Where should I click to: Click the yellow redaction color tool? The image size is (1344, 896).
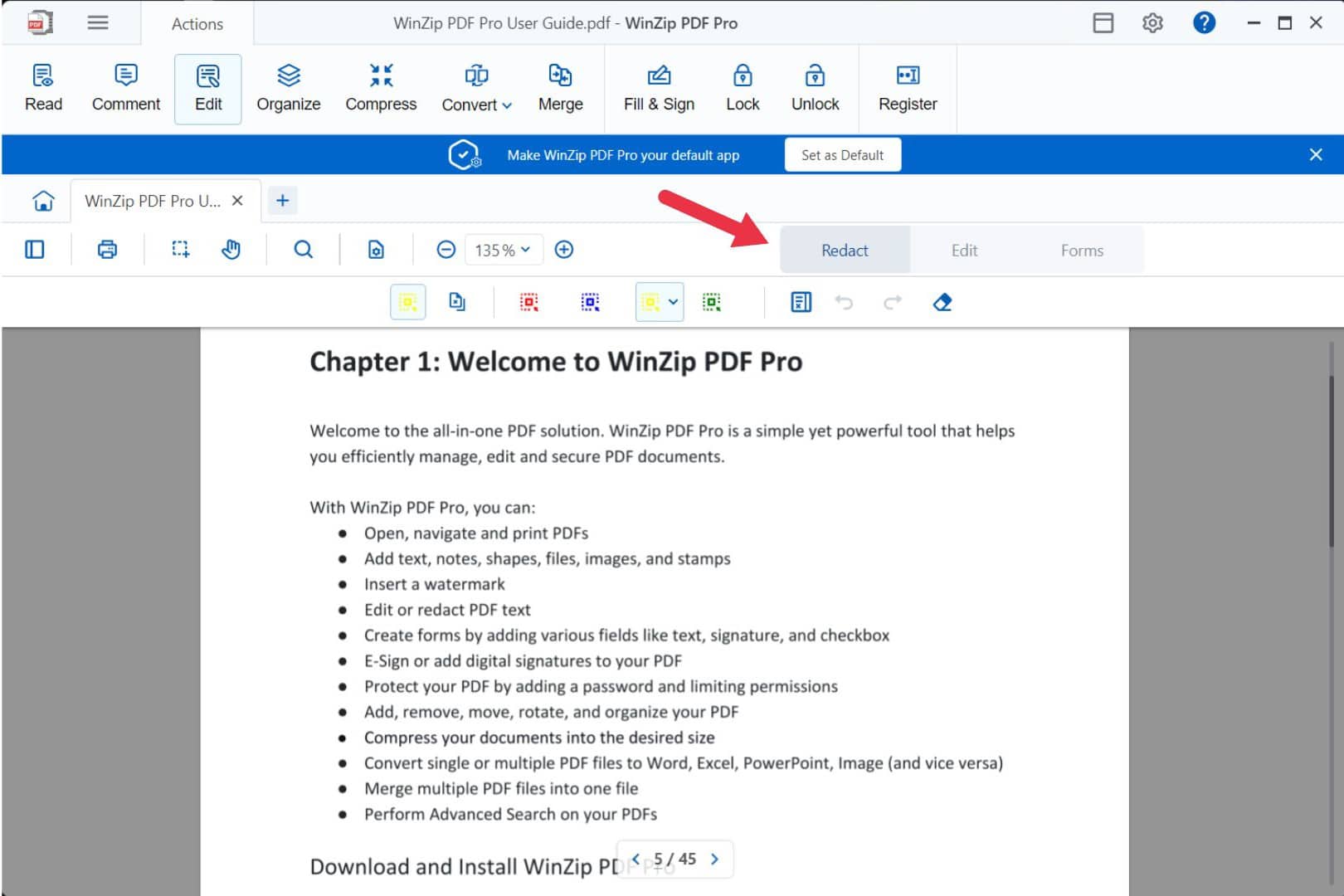651,302
